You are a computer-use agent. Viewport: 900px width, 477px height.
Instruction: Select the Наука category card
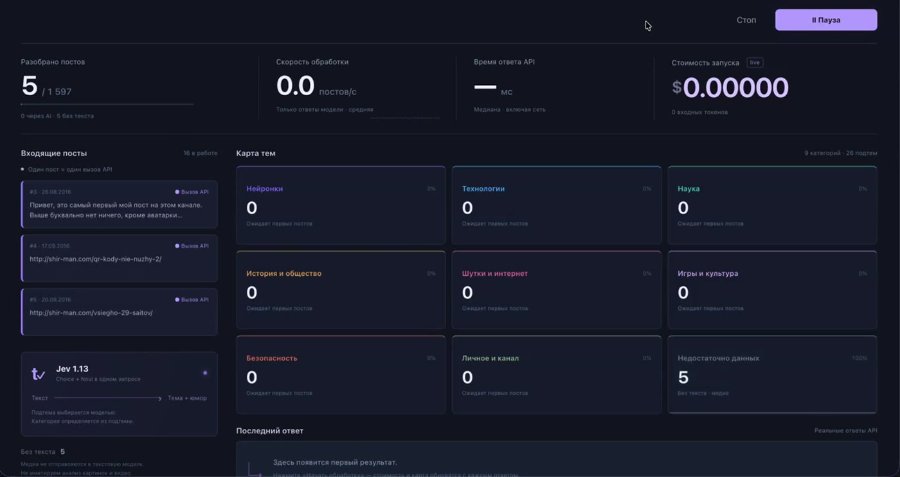click(772, 205)
